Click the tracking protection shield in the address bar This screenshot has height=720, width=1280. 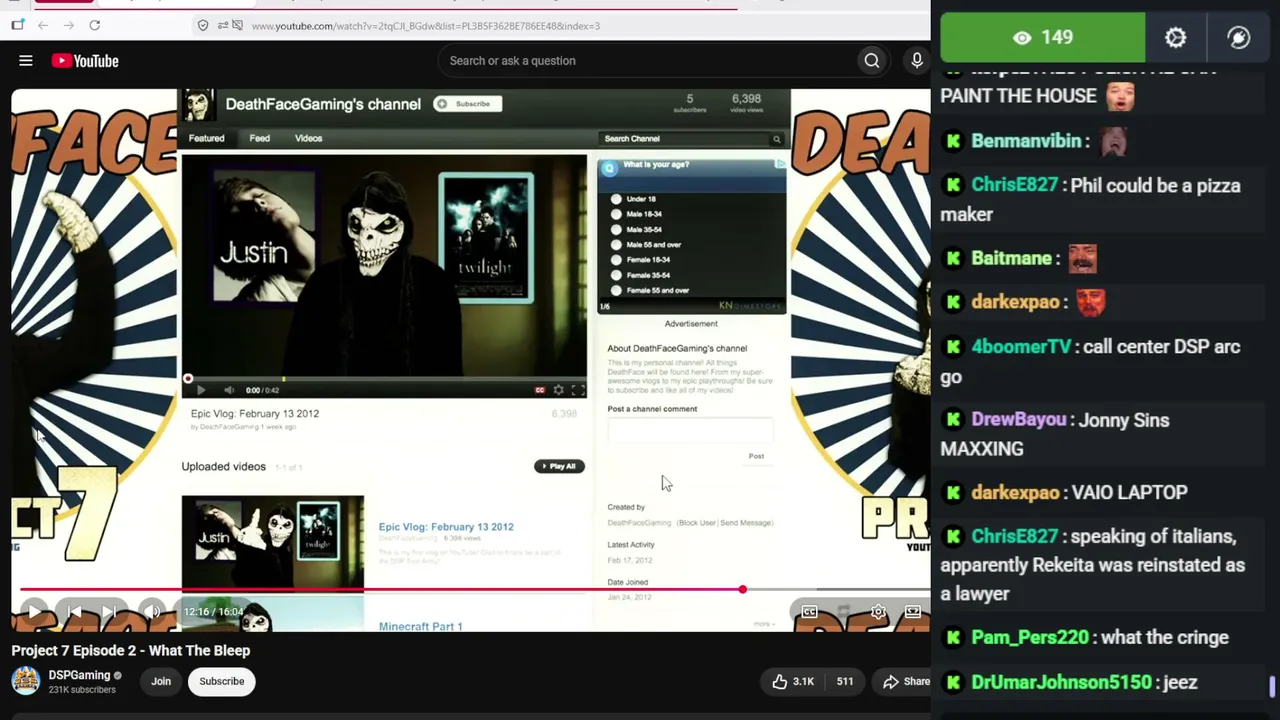click(x=203, y=25)
